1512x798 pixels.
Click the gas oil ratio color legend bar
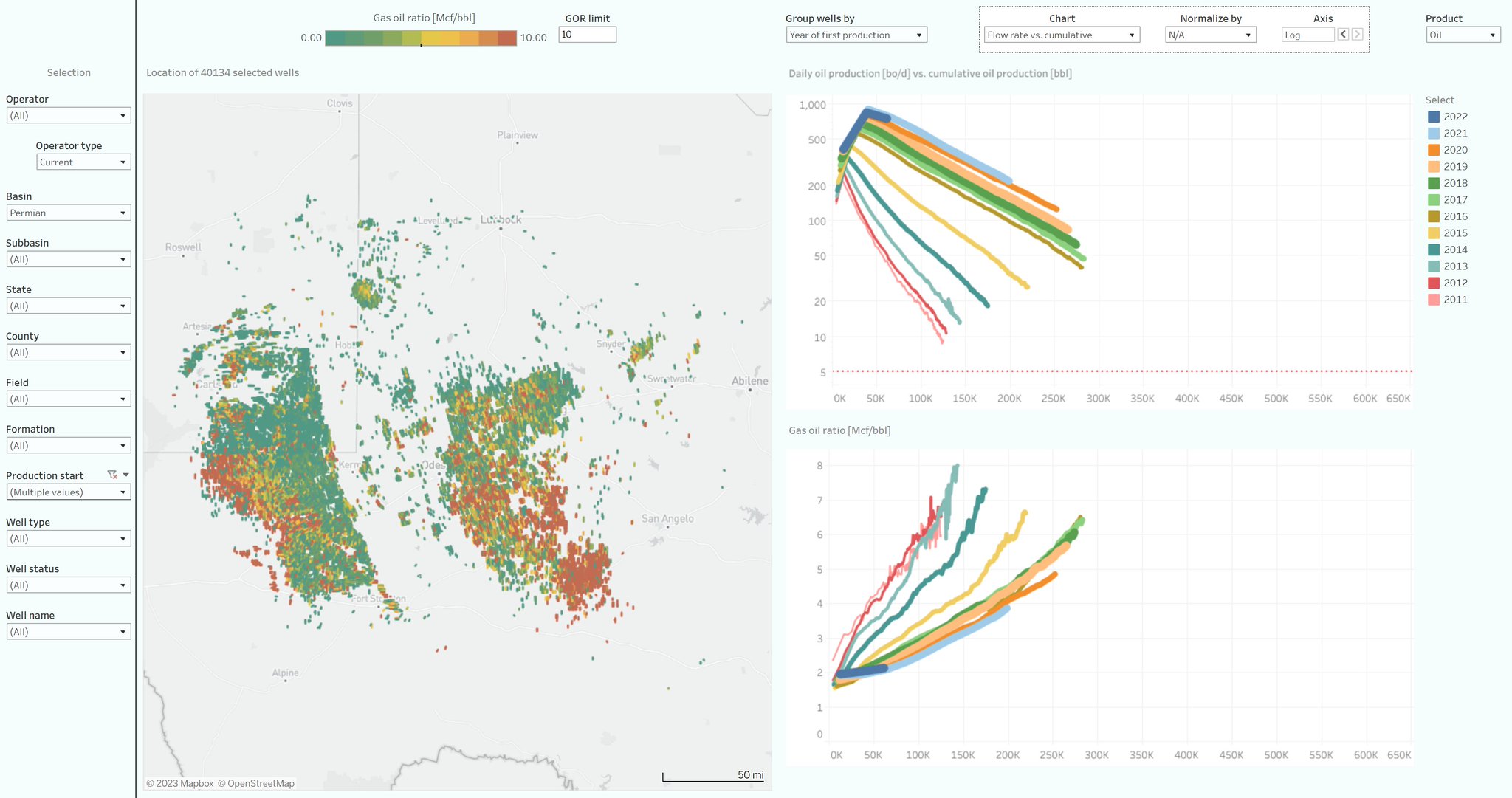tap(421, 38)
